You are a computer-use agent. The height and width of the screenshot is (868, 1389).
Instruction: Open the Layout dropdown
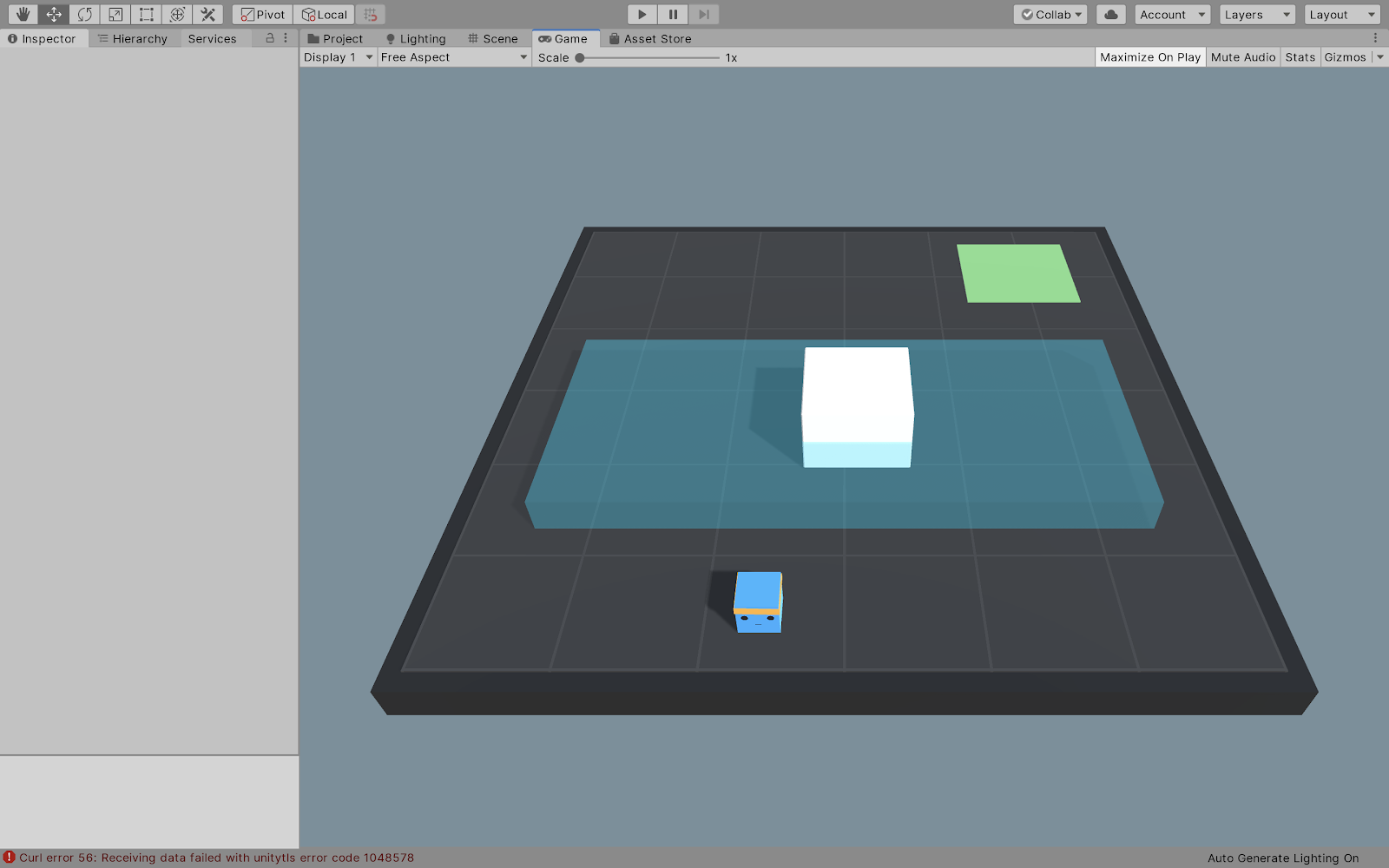pyautogui.click(x=1341, y=14)
